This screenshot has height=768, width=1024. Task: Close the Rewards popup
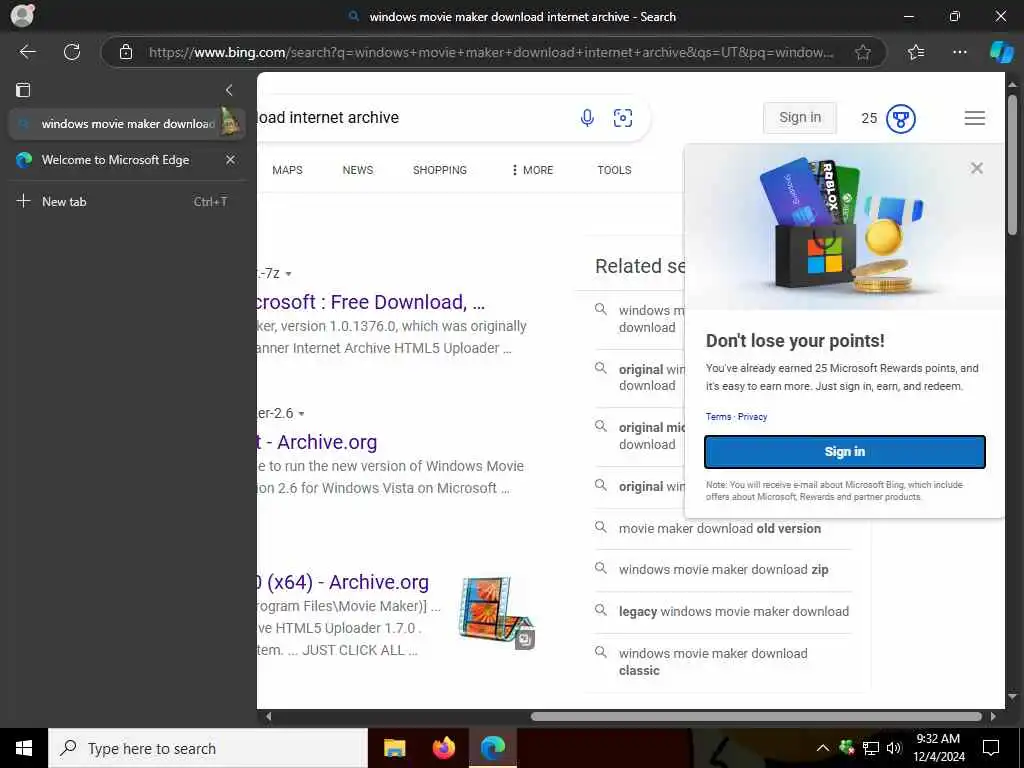(x=977, y=168)
